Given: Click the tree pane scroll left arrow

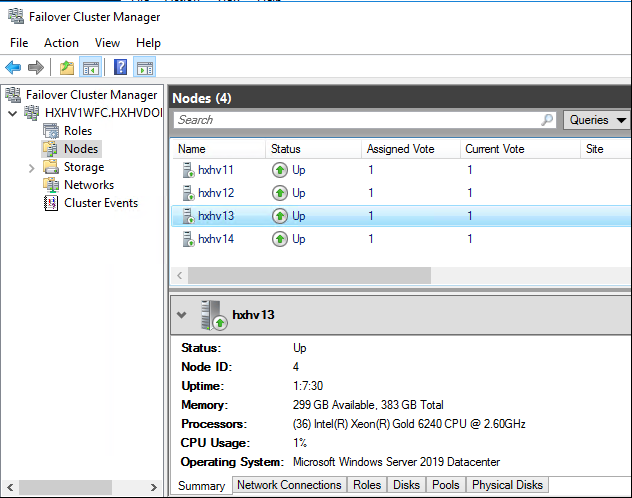Looking at the screenshot, I should 10,487.
